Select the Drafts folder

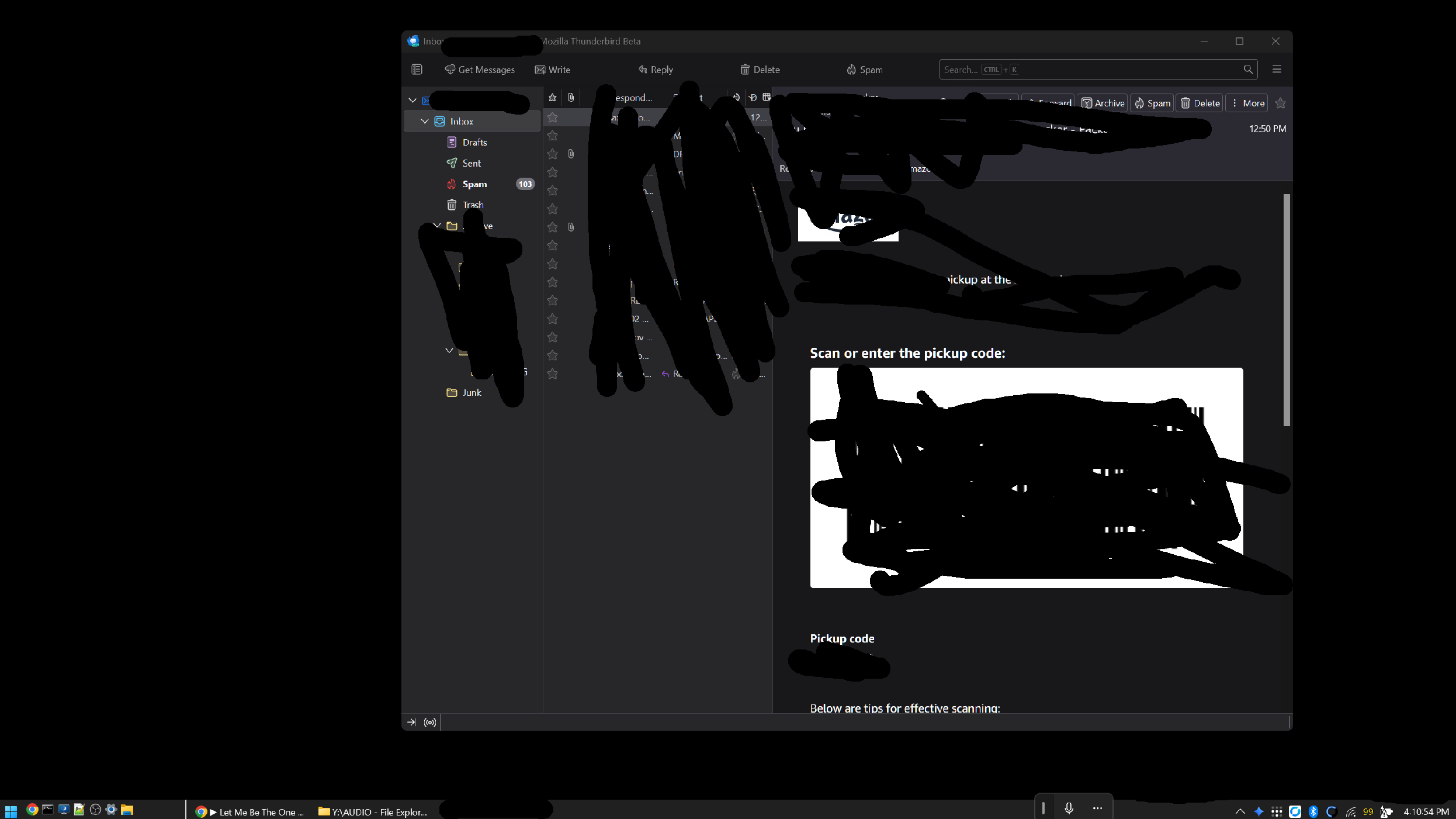pos(474,143)
